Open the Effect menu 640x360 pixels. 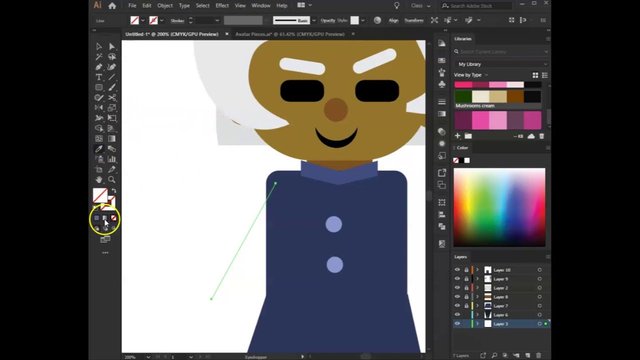(222, 6)
